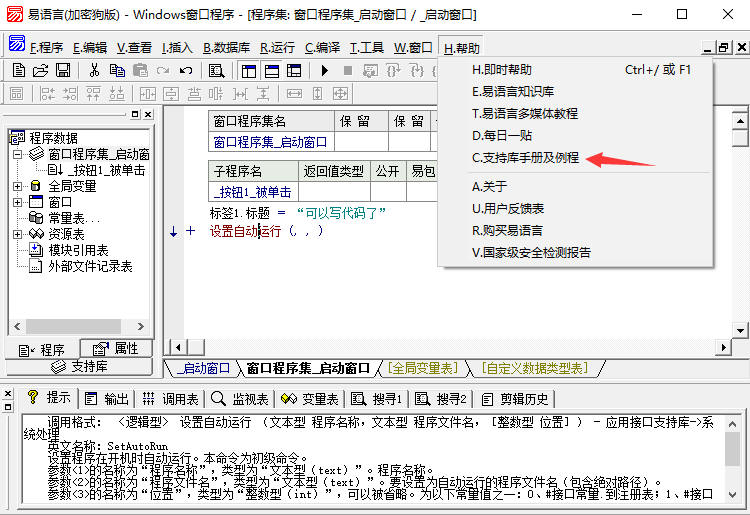Click the Align bottom edges icon

(x=117, y=94)
